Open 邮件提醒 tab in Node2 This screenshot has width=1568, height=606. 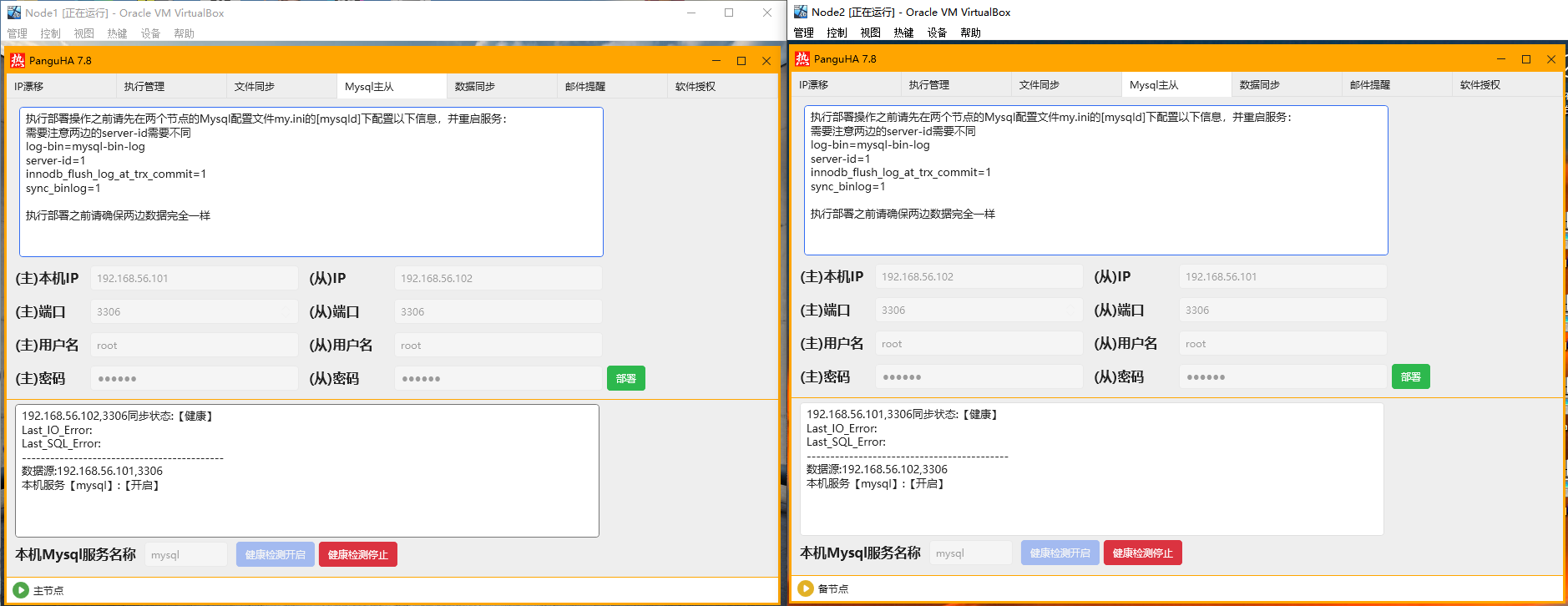click(x=1397, y=84)
